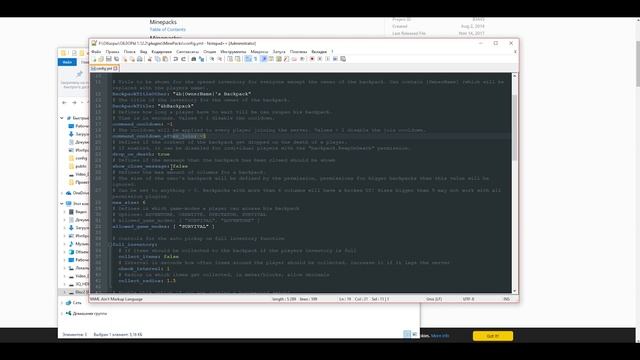
Task: Select the public folder in Explorer sidebar
Action: pos(78,166)
